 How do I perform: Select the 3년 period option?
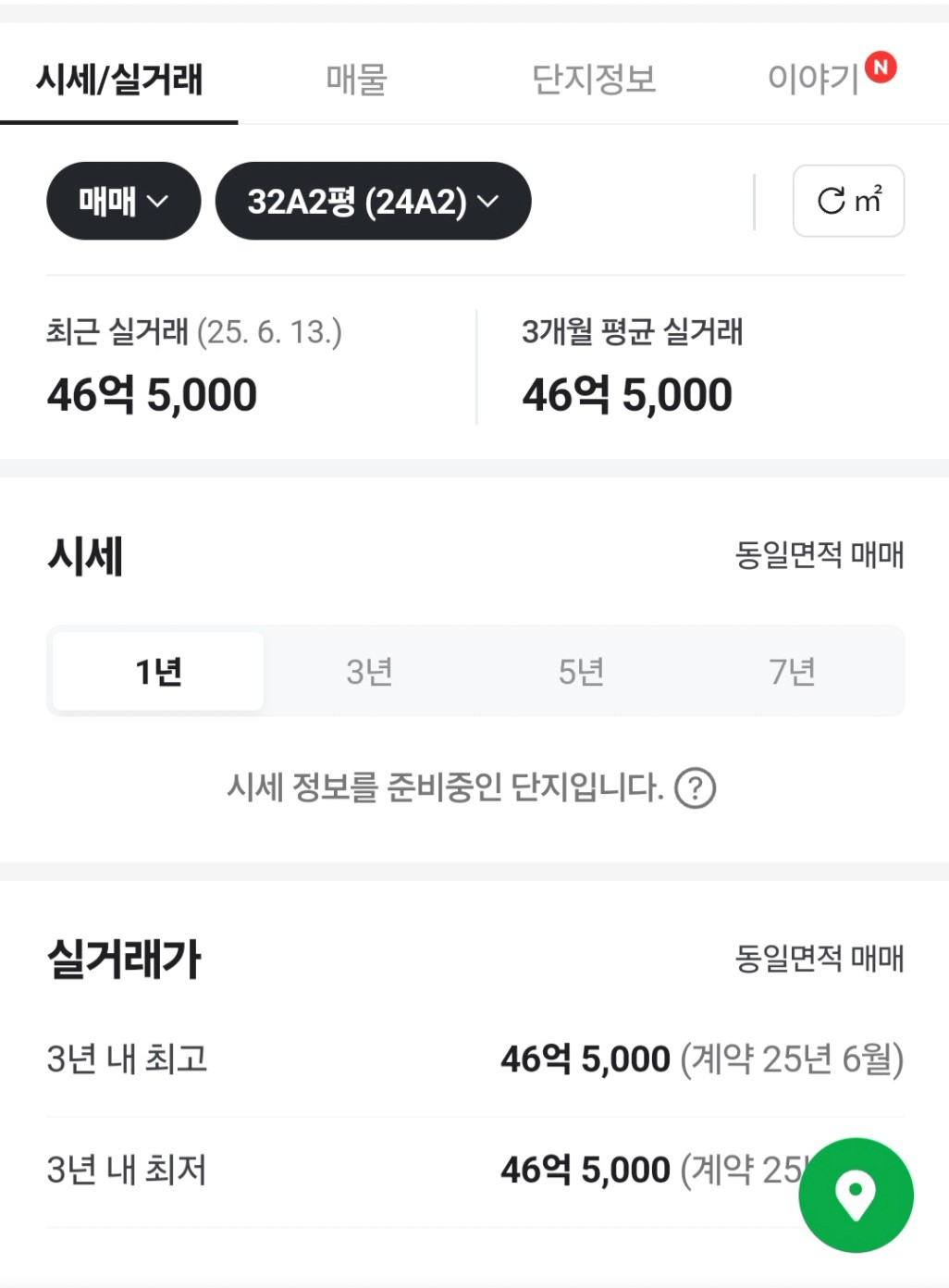tap(369, 672)
